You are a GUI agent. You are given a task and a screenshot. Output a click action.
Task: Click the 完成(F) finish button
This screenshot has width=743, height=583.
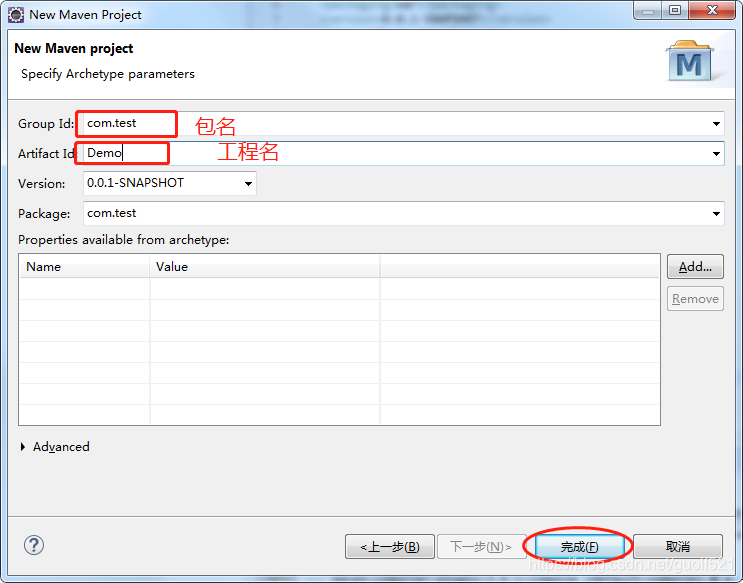tap(580, 547)
